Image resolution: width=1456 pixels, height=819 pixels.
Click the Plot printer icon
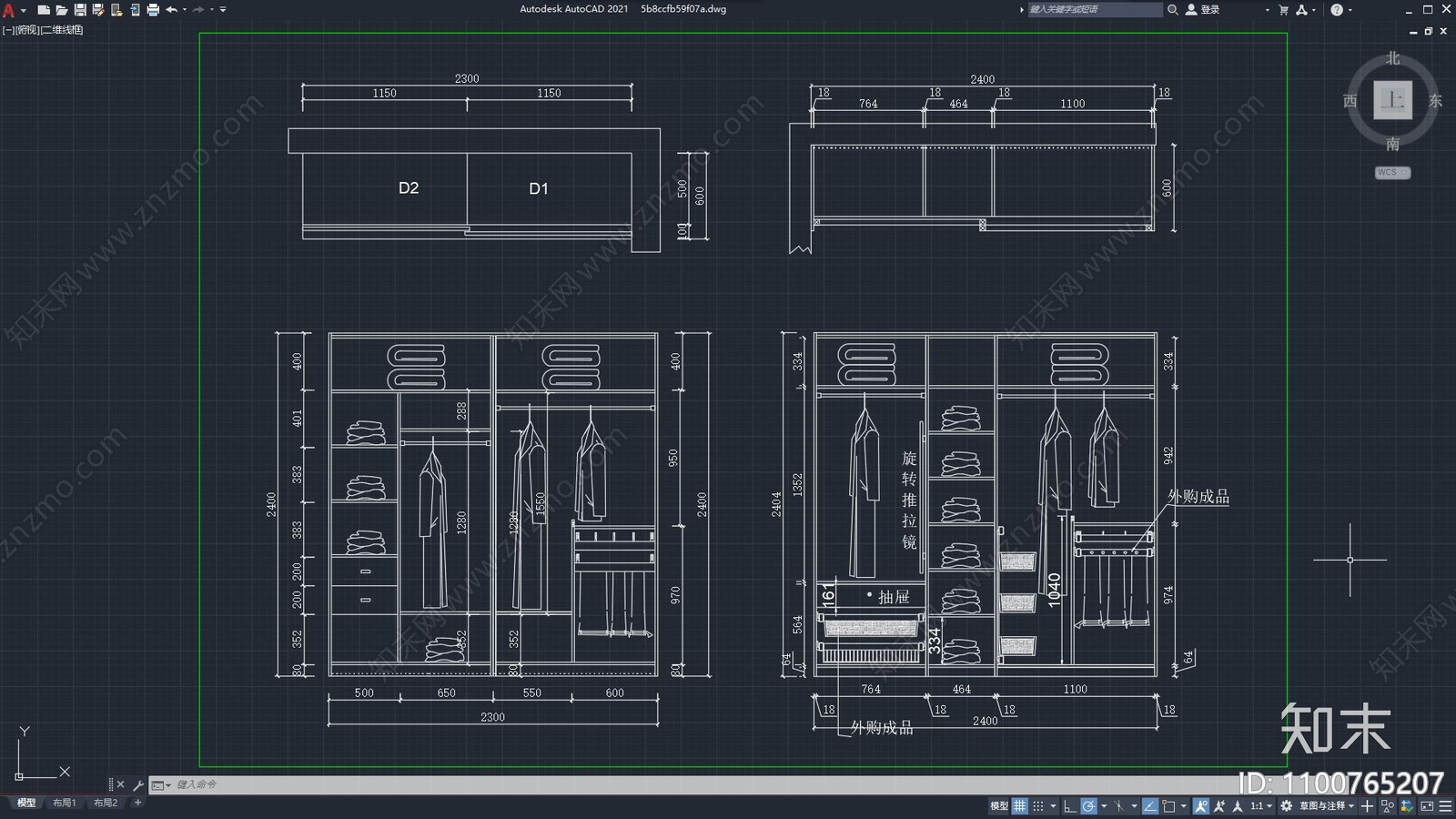click(153, 10)
